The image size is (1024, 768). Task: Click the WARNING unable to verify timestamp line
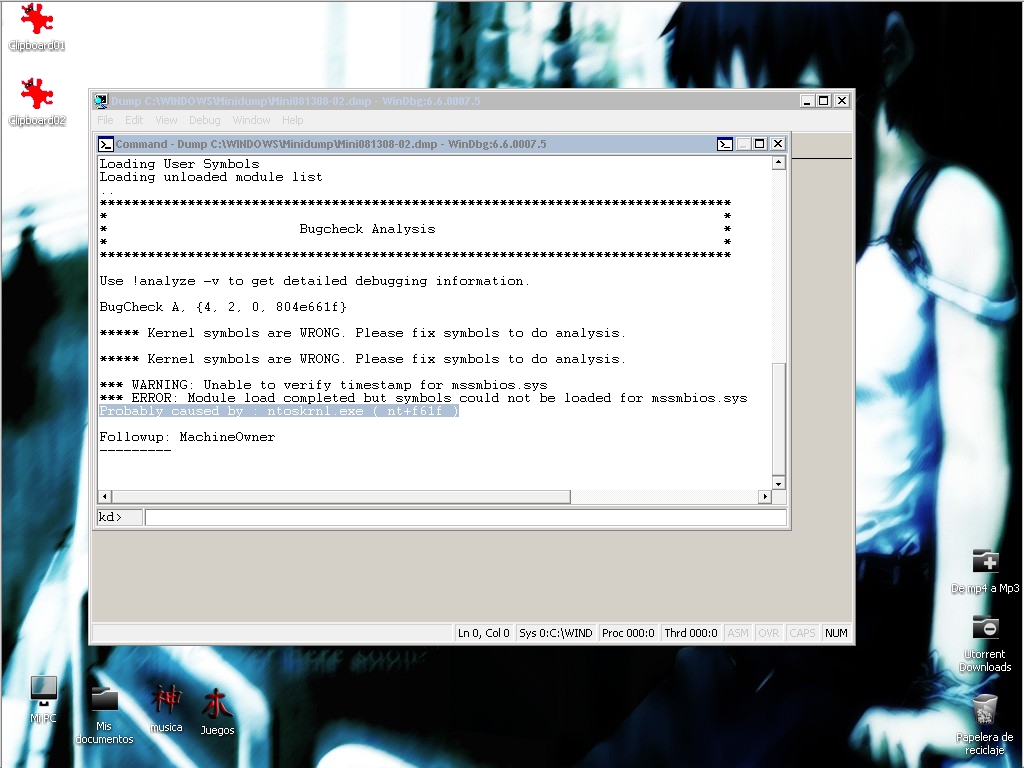323,385
